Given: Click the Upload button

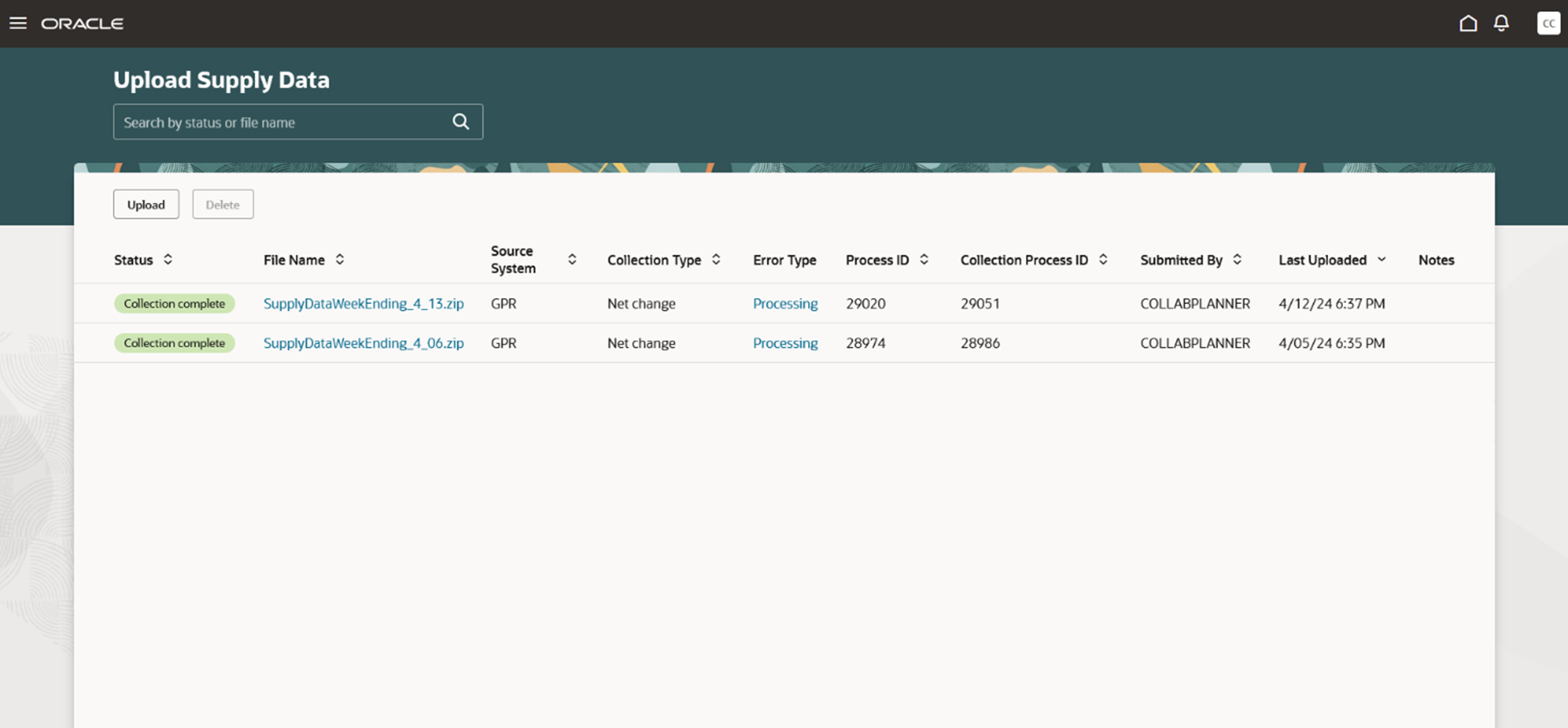Looking at the screenshot, I should (x=146, y=204).
